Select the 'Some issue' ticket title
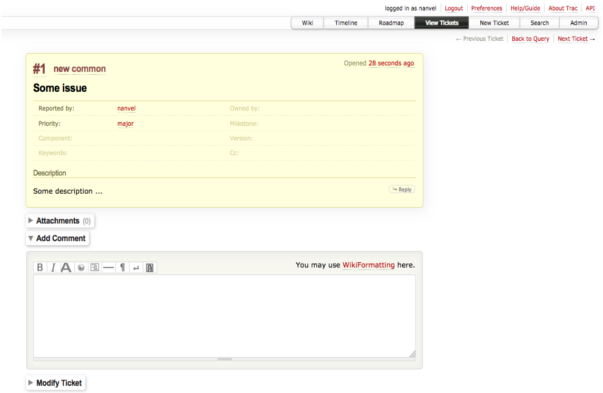This screenshot has width=603, height=393. [60, 88]
